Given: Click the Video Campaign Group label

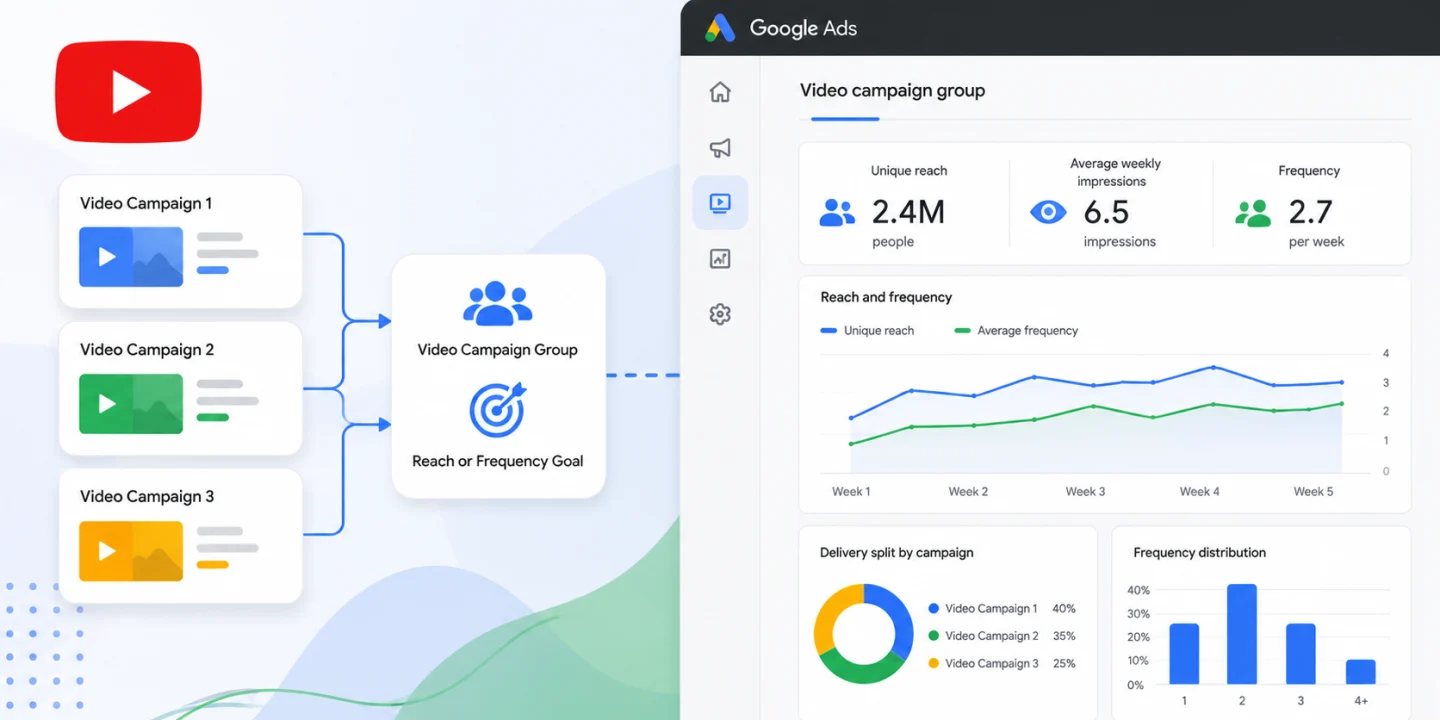Looking at the screenshot, I should coord(497,350).
